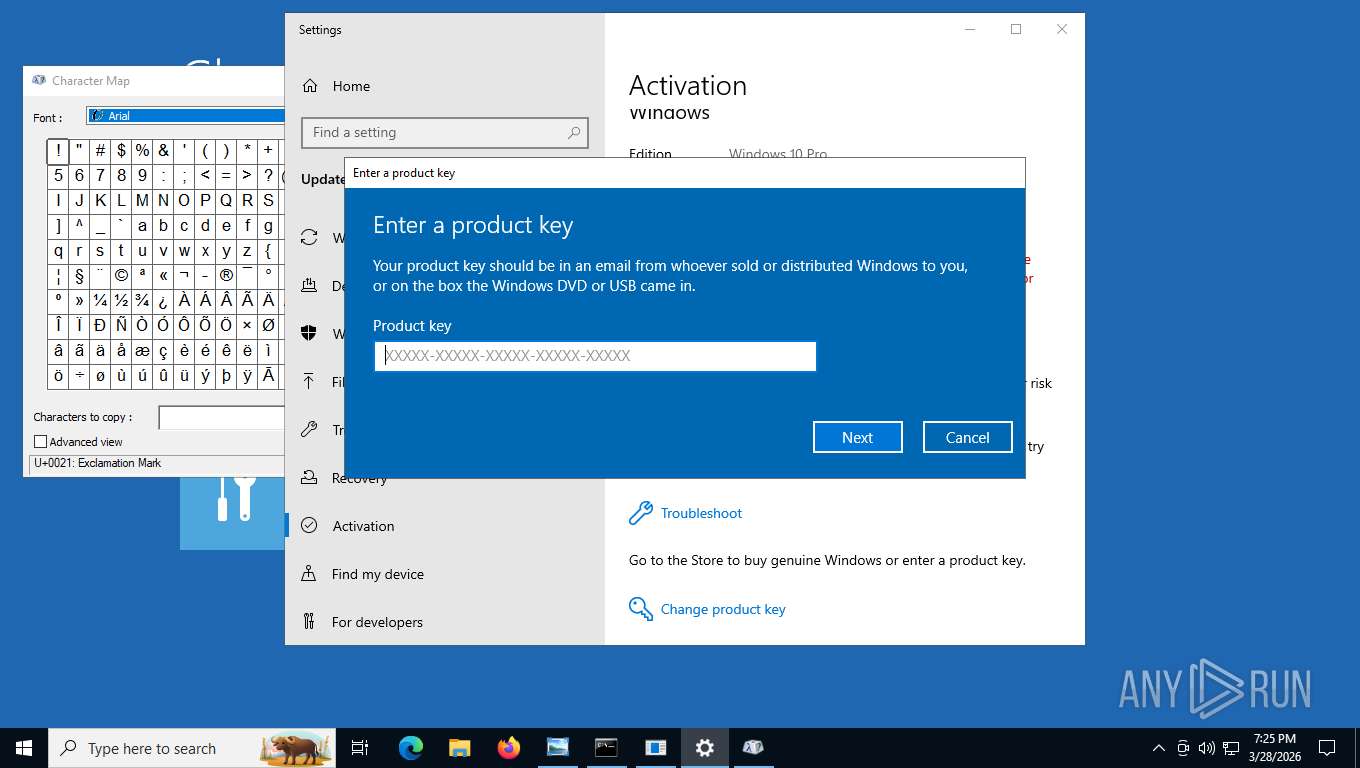Switch to the Settings gear taskbar icon

point(705,748)
